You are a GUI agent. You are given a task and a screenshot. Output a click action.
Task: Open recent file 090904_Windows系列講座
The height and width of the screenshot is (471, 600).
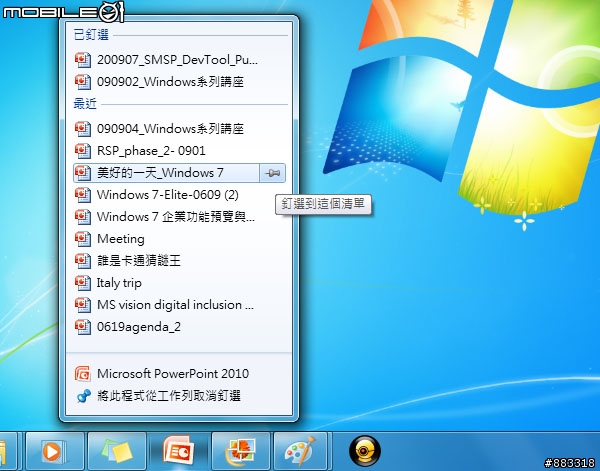[x=179, y=129]
